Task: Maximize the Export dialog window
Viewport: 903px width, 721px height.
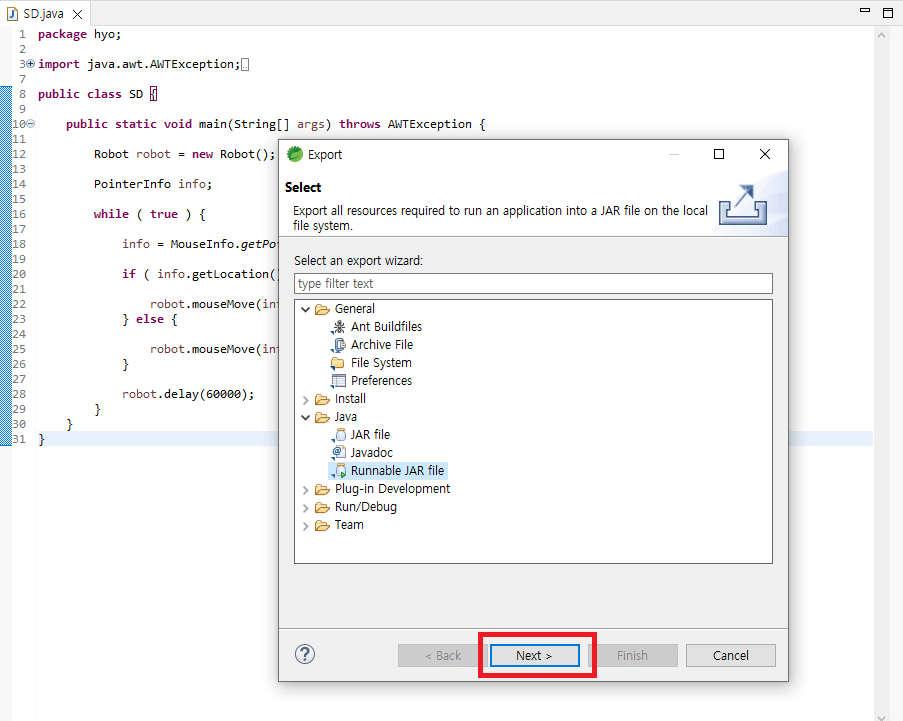Action: (719, 154)
